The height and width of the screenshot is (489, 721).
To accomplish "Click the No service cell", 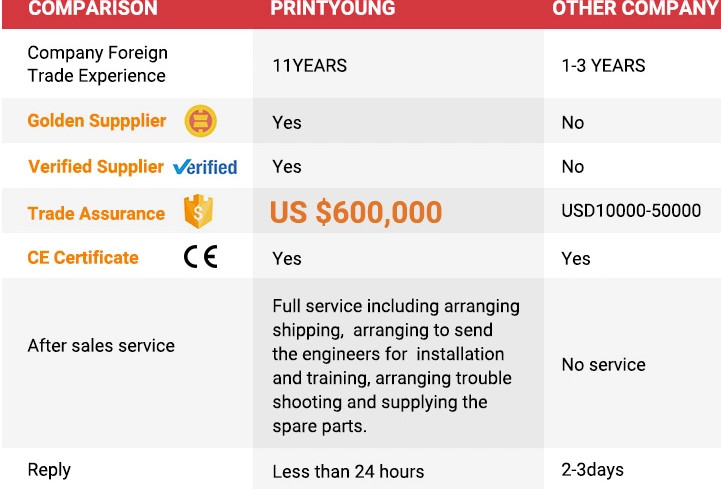I will [603, 365].
